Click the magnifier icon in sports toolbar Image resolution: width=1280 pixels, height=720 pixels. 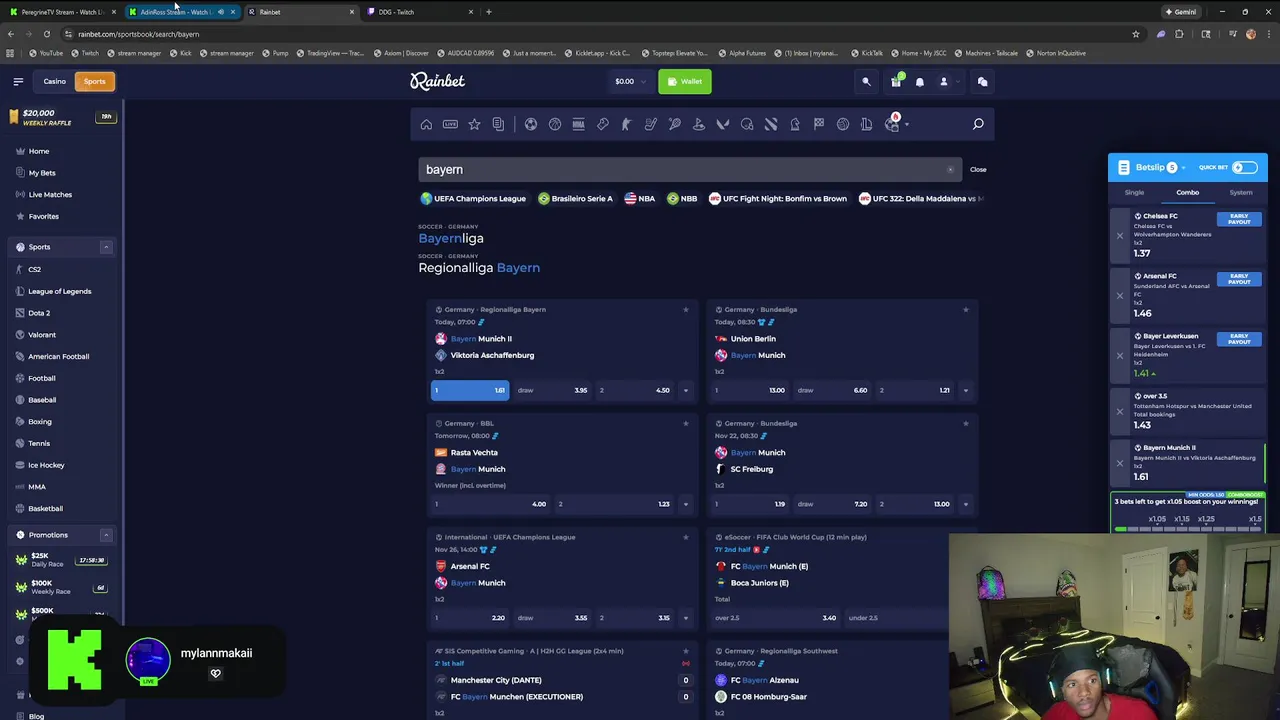pyautogui.click(x=978, y=124)
